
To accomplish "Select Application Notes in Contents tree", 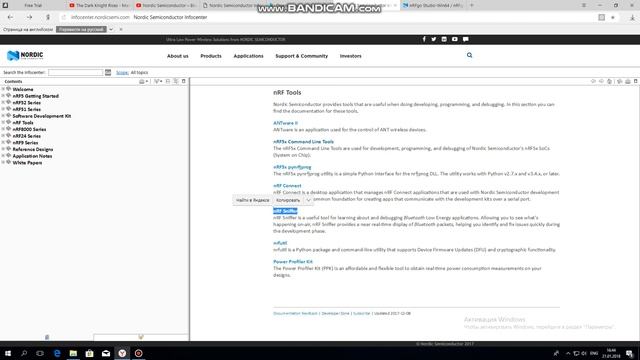I will coord(32,156).
